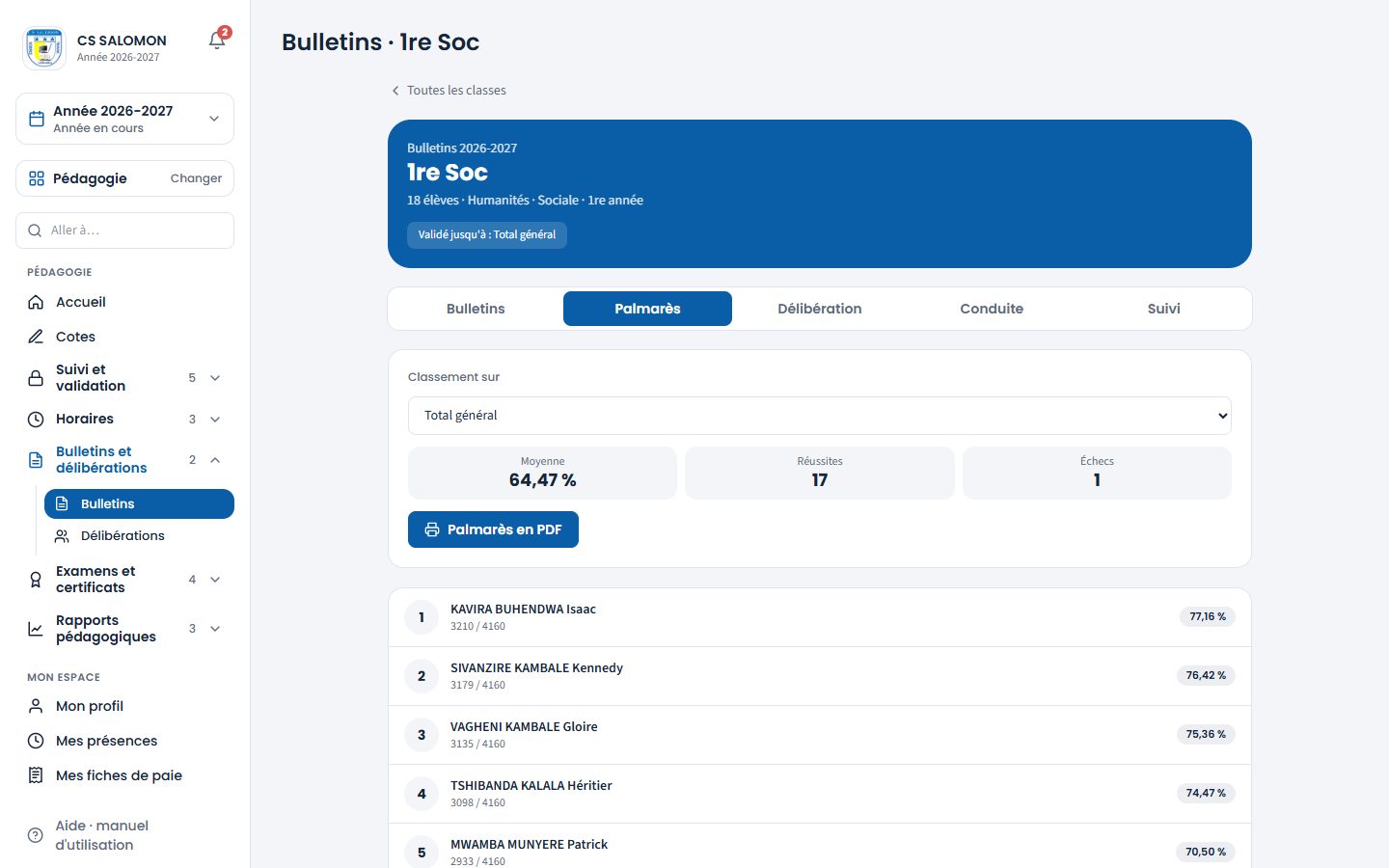Click the Validé jusqu'à : Total général badge
The height and width of the screenshot is (868, 1389).
(x=487, y=235)
